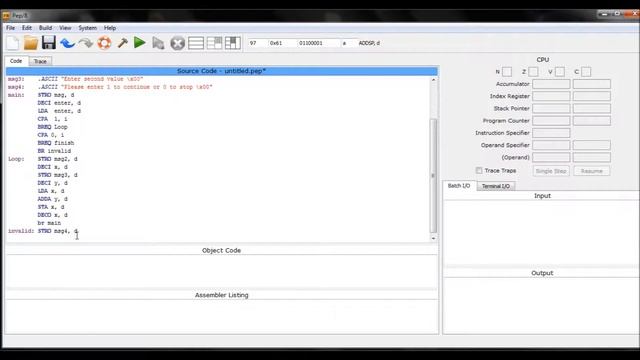640x360 pixels.
Task: Click the 'DECI enter, d' code line
Action: pos(59,103)
